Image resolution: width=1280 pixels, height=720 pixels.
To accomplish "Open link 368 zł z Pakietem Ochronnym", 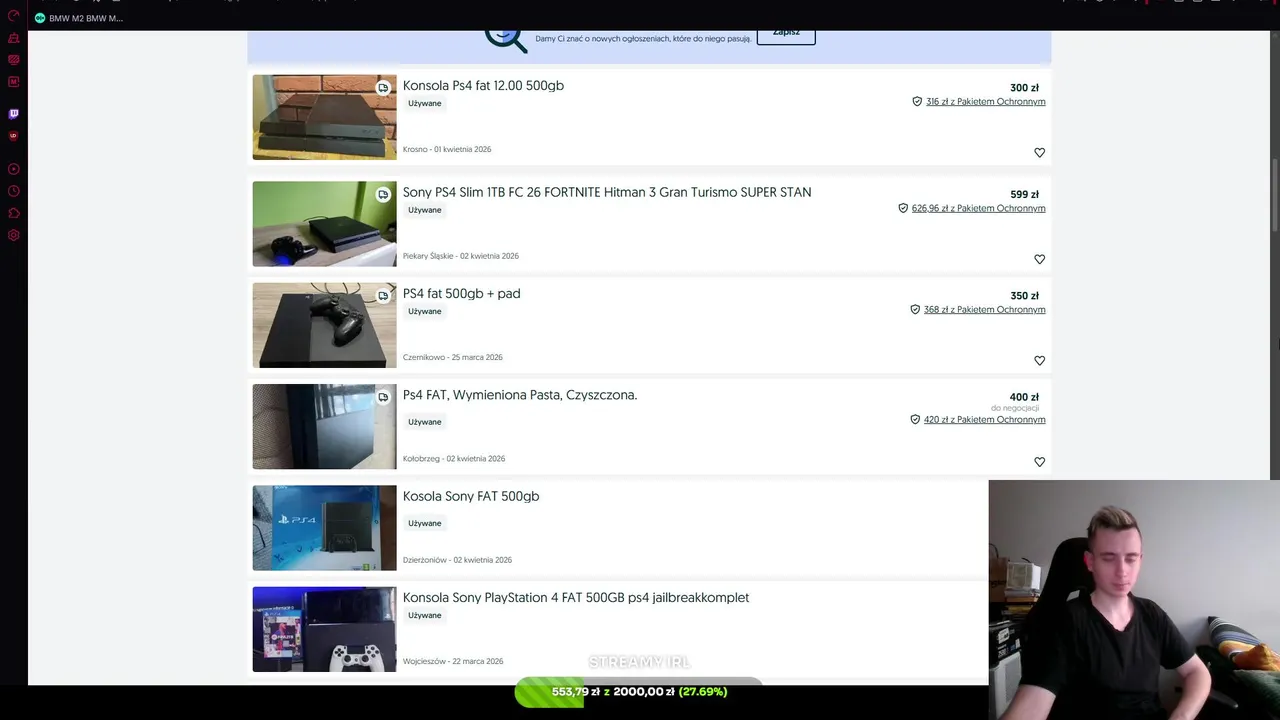I will click(985, 310).
